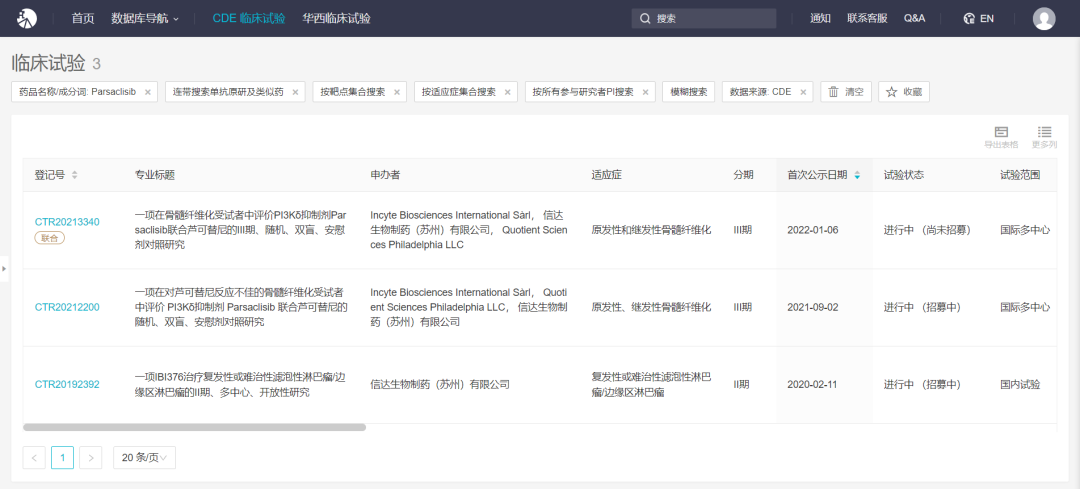Open the user avatar profile
The width and height of the screenshot is (1080, 489).
[x=1043, y=19]
